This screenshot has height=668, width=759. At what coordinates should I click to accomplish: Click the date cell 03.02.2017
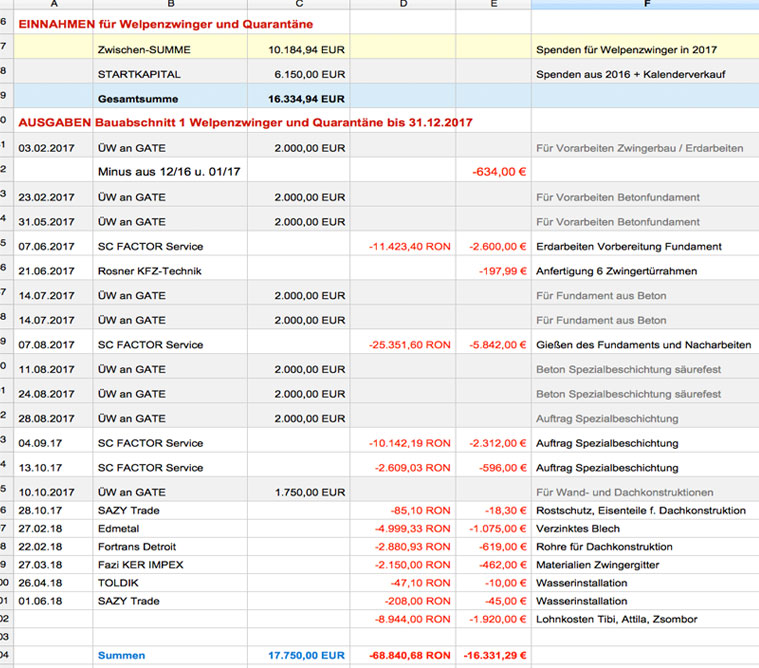point(53,145)
